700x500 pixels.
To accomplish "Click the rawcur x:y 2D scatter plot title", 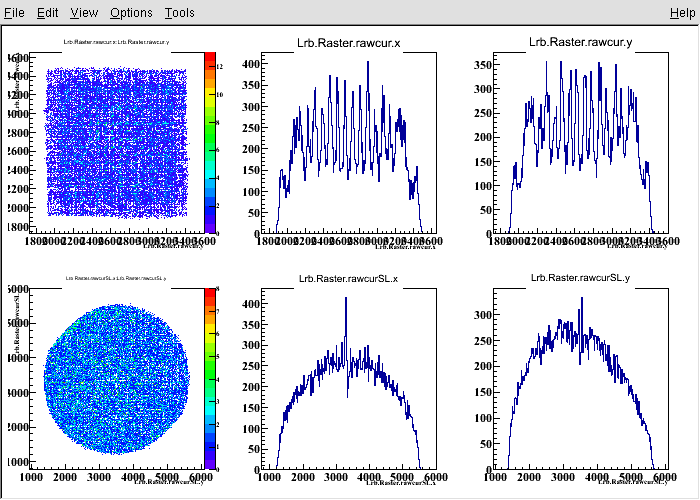I will (x=116, y=42).
